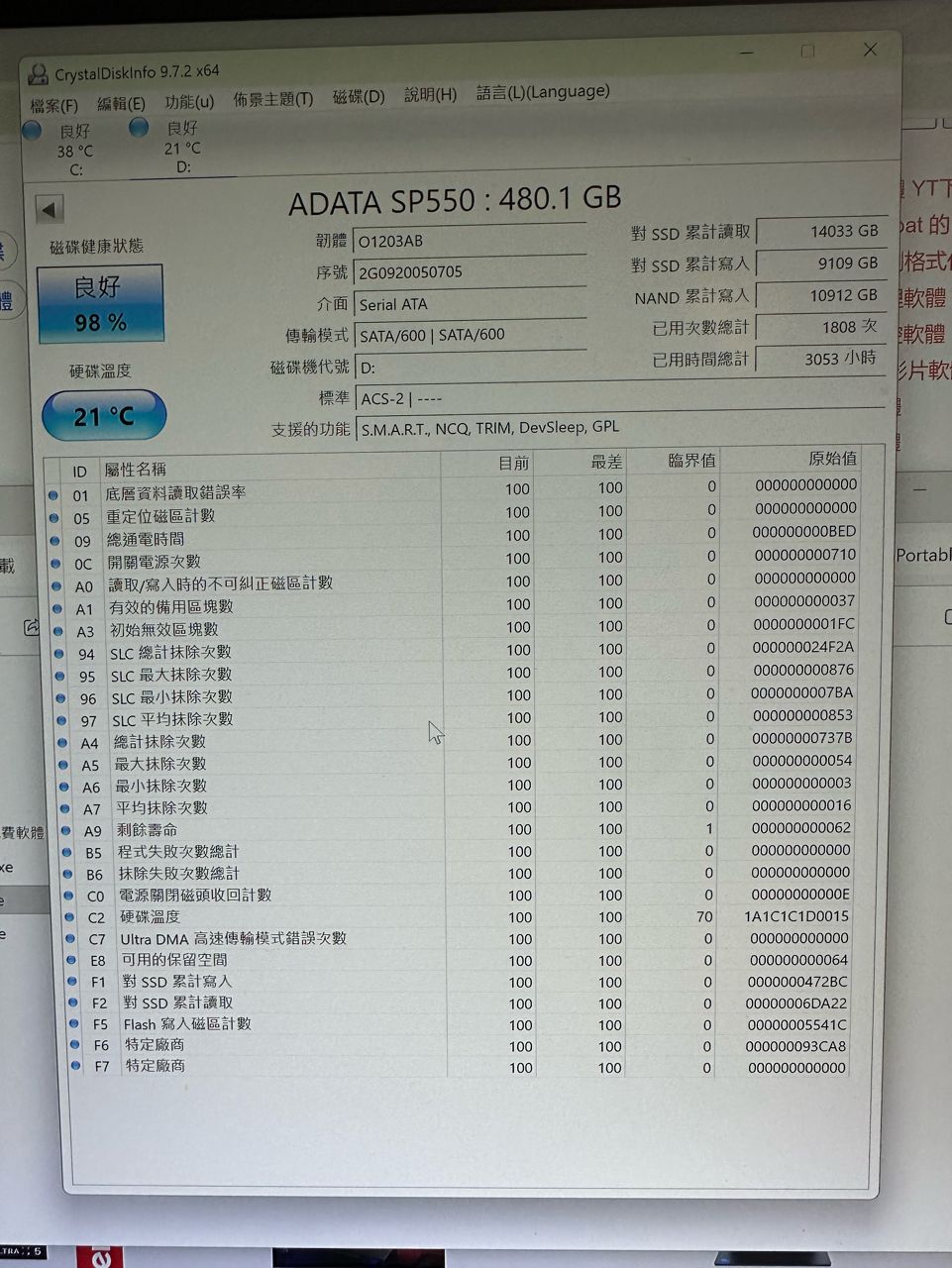The width and height of the screenshot is (952, 1268).
Task: Click the CrystalDiskInfo app icon in title bar
Action: (38, 75)
